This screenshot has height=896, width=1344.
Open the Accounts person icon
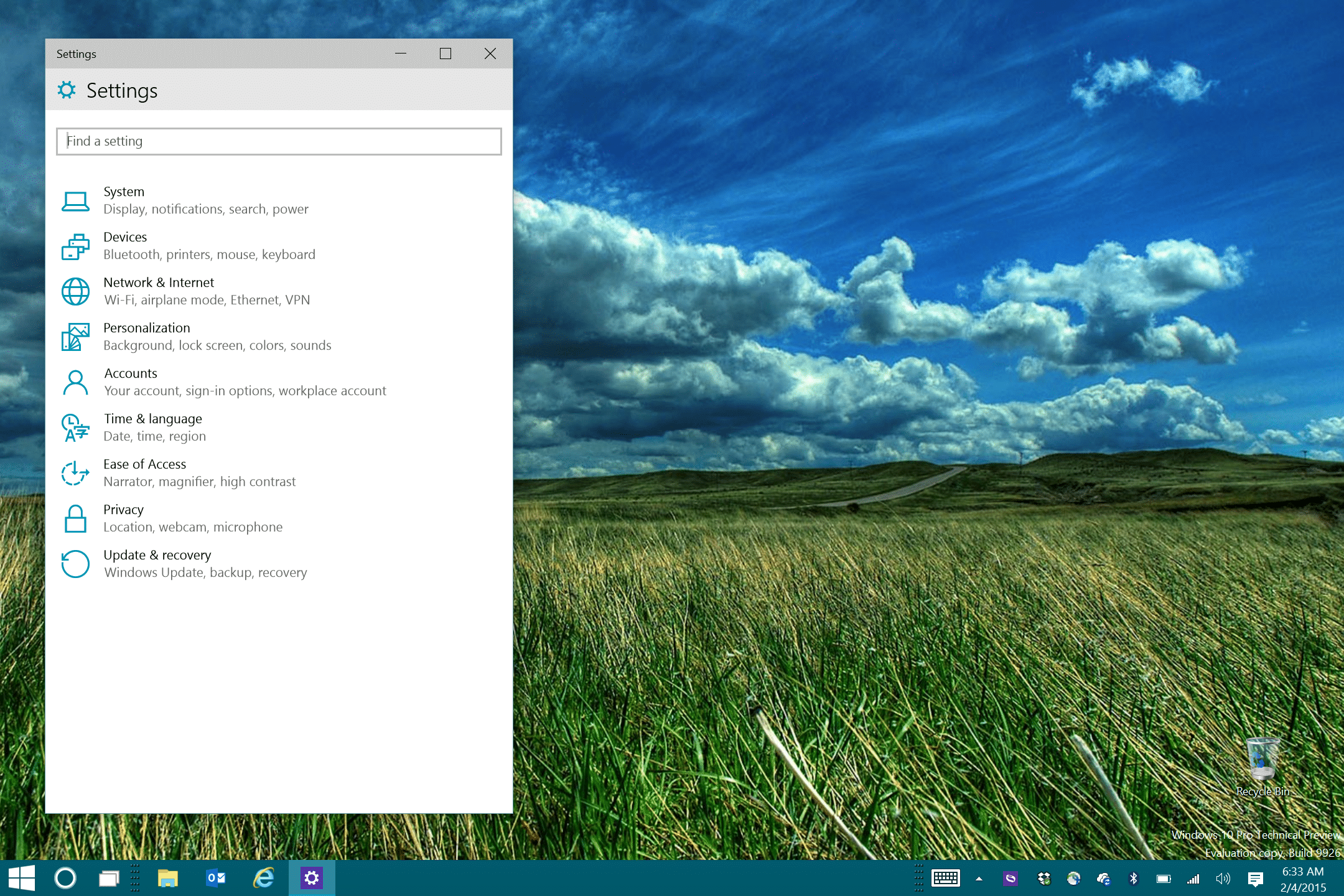[75, 382]
